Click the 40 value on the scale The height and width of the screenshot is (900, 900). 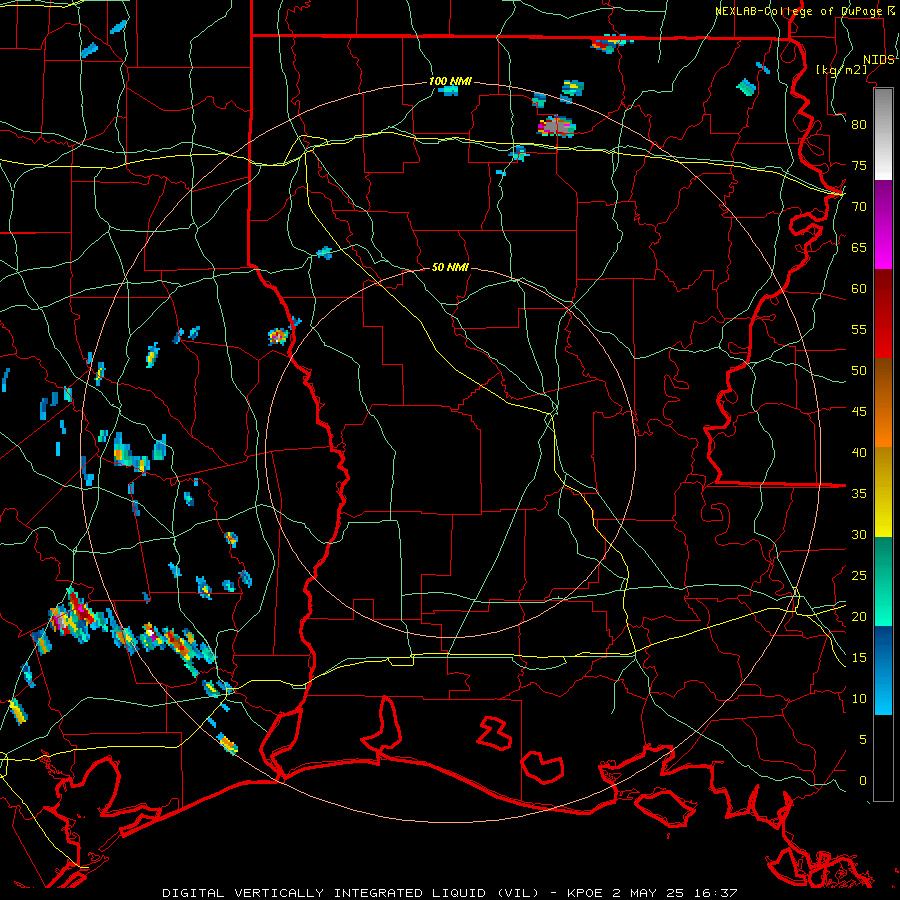click(859, 452)
